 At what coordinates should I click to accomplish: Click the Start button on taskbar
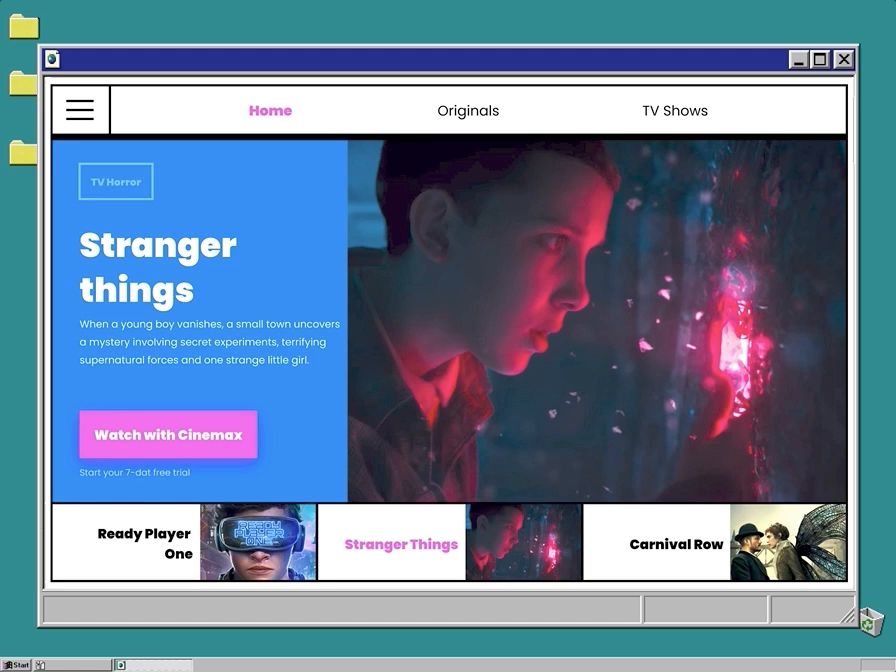click(x=16, y=665)
